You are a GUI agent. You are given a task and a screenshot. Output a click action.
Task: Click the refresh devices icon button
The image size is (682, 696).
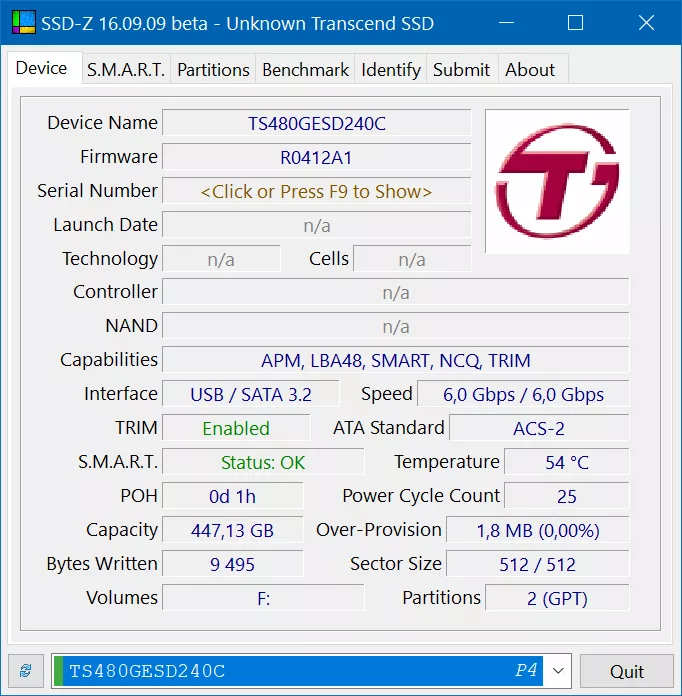point(26,671)
